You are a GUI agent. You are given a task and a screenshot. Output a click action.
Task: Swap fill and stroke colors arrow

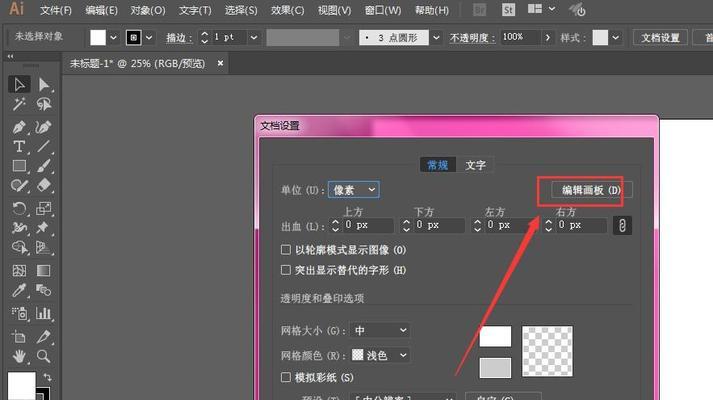pos(47,377)
